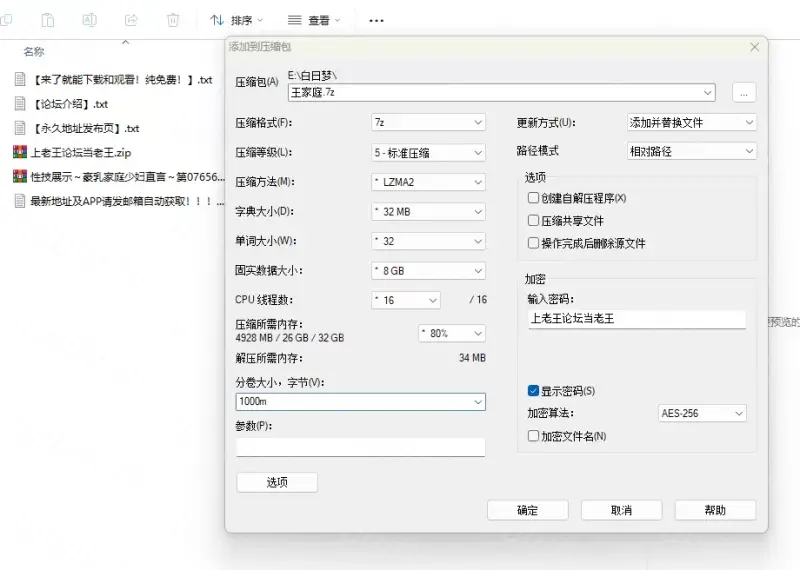This screenshot has width=800, height=570.
Task: Click the 参数 text input field
Action: click(360, 447)
